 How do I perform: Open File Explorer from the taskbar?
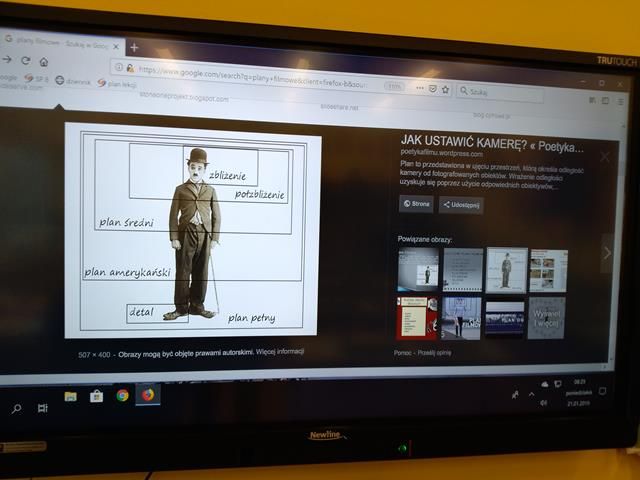71,396
